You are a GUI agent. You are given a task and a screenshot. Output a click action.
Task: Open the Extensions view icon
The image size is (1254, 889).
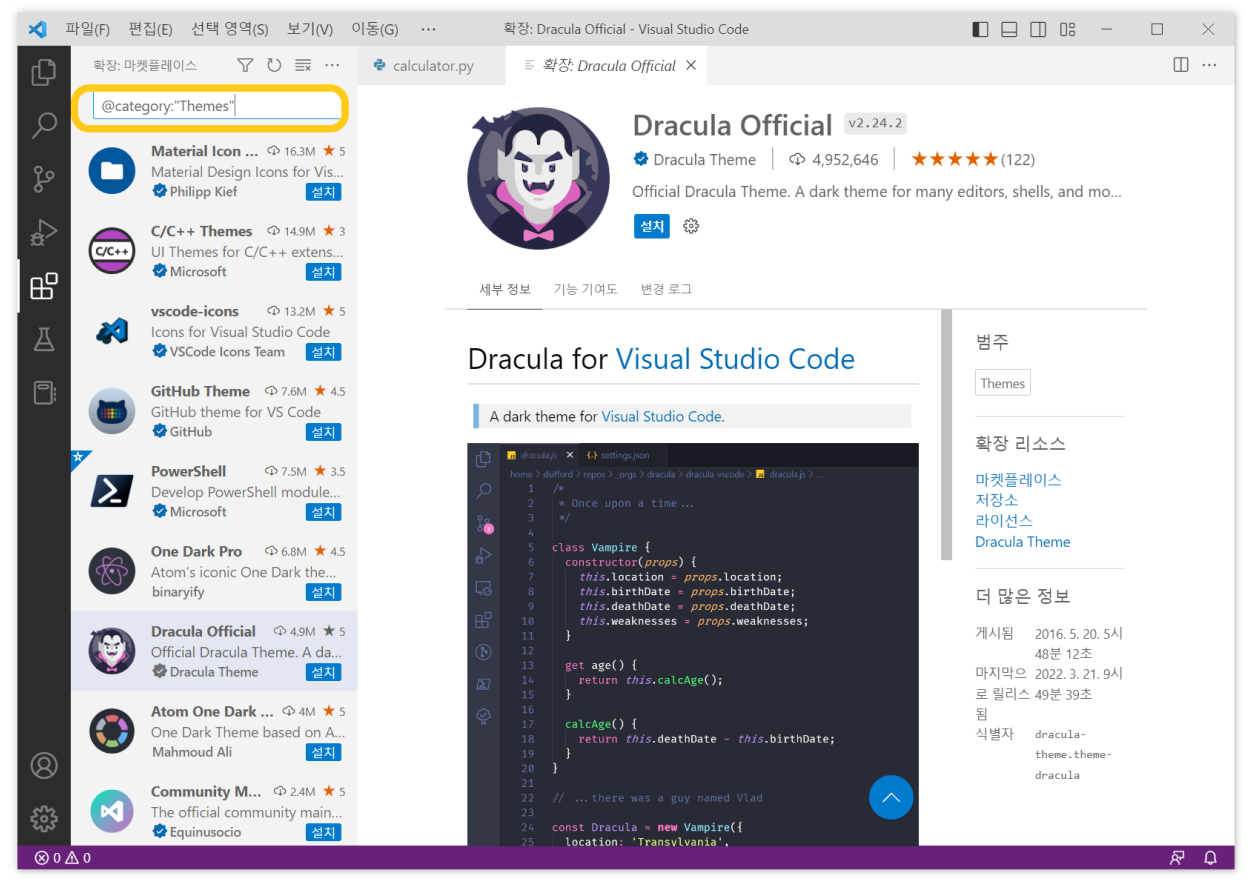tap(44, 287)
